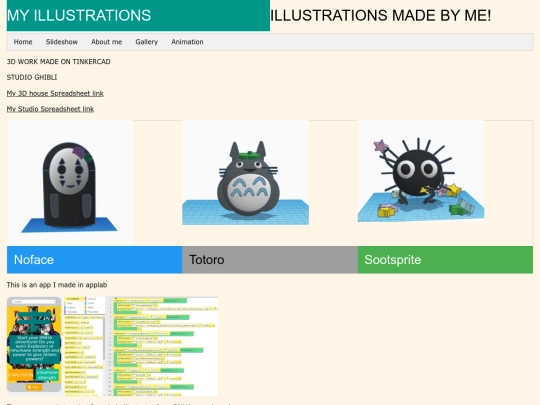Select the green Sootsprite label bar
The image size is (540, 405).
(445, 260)
